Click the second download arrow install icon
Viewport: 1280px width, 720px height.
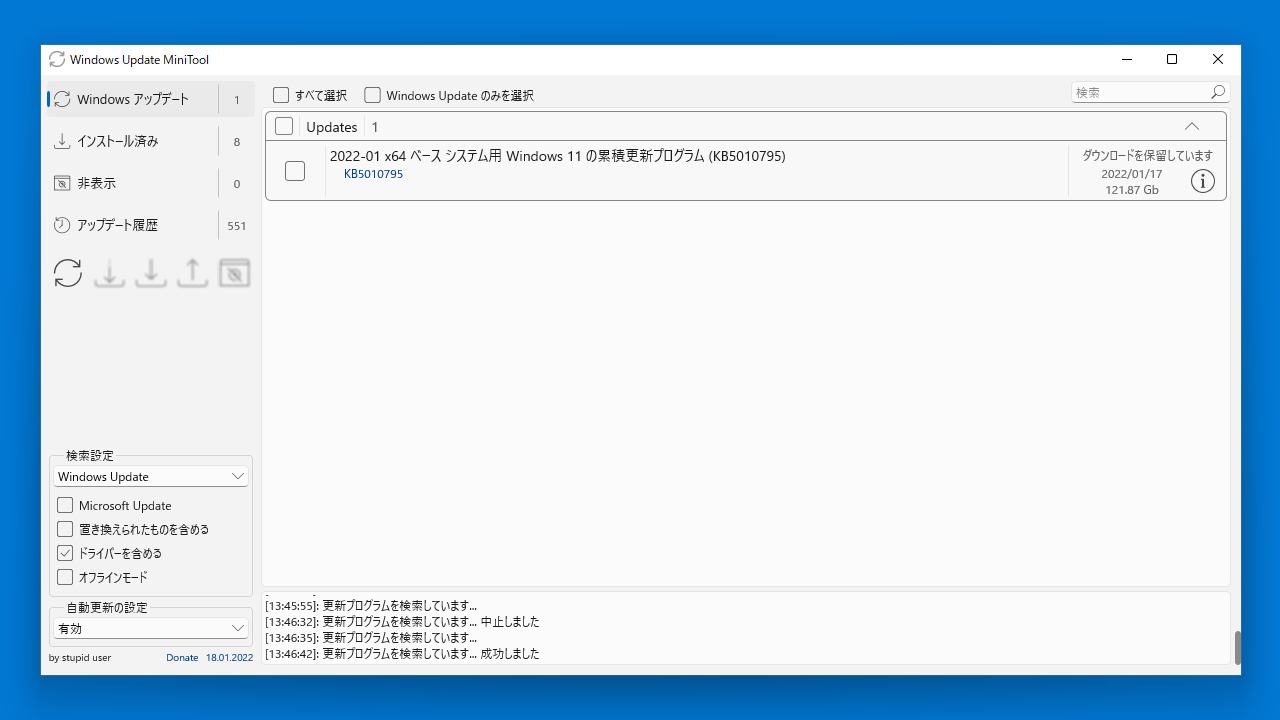151,273
